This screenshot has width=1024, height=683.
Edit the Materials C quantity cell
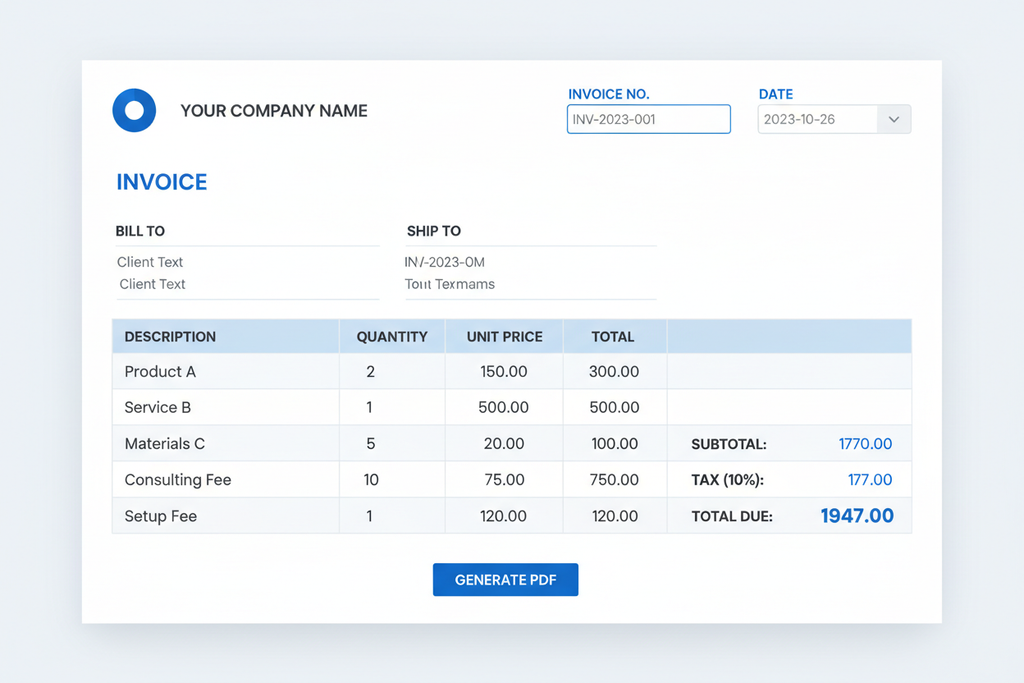tap(370, 444)
